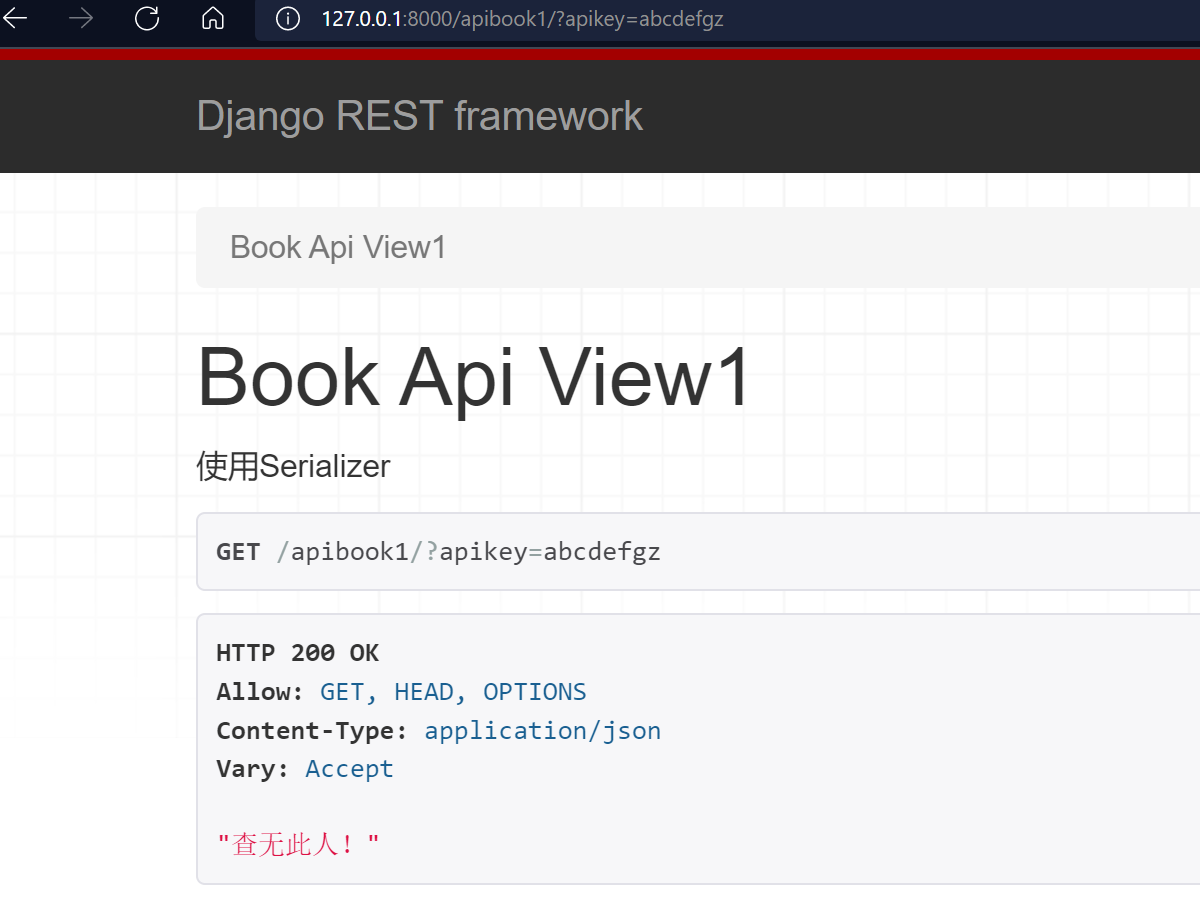Go to the browser home page icon

click(x=212, y=19)
